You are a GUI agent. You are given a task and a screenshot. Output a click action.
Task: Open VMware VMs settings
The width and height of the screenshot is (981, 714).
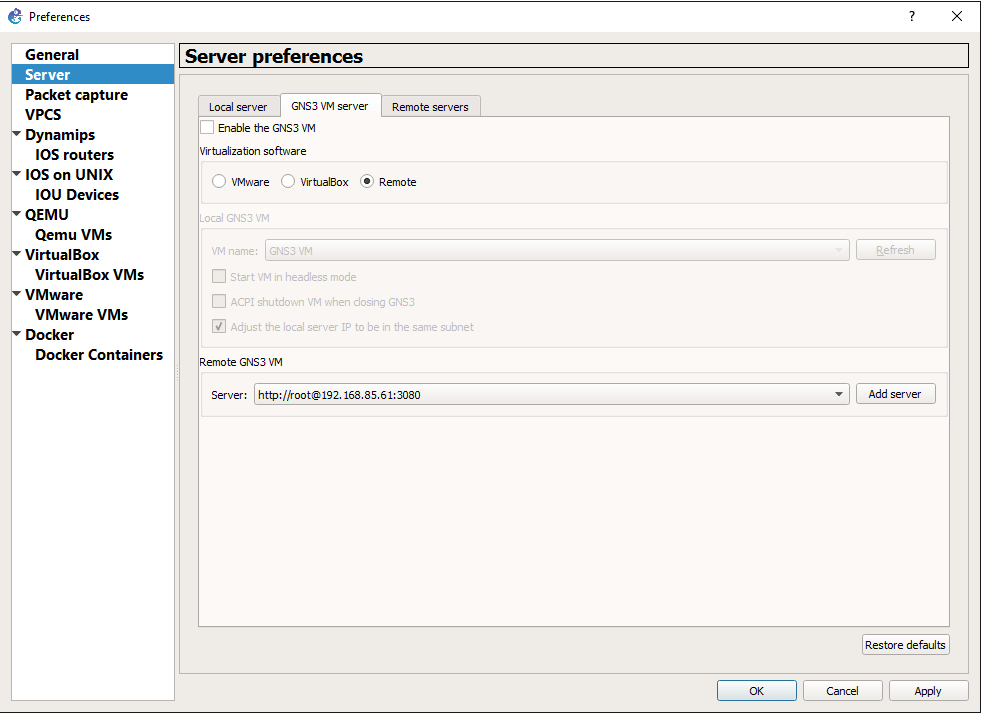coord(81,315)
